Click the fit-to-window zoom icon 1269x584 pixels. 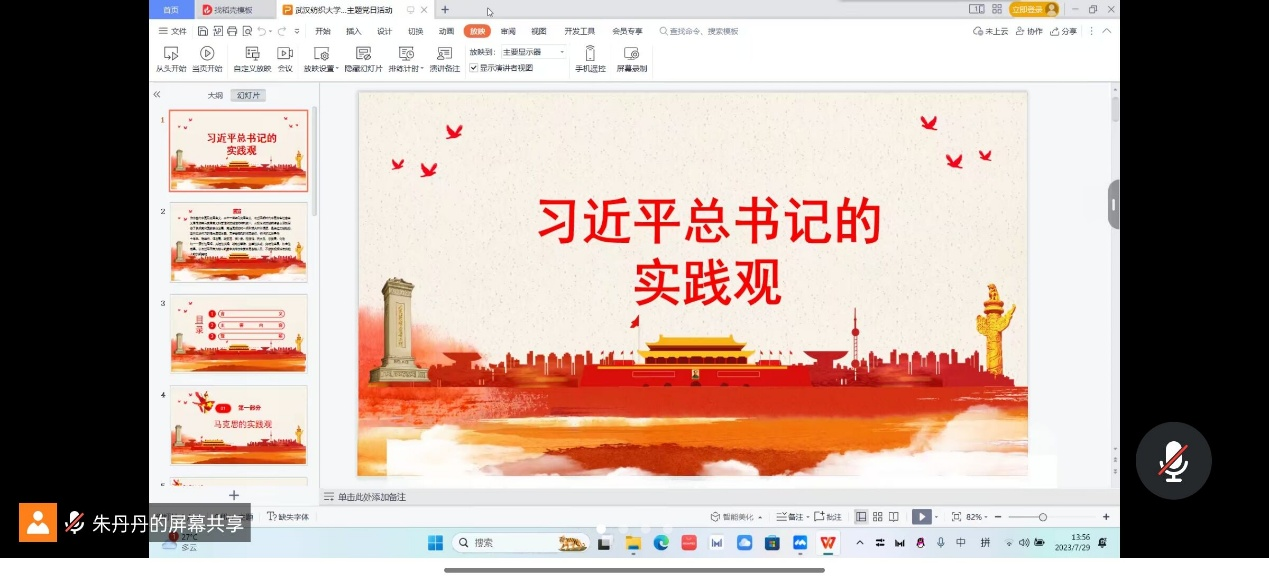pos(956,516)
